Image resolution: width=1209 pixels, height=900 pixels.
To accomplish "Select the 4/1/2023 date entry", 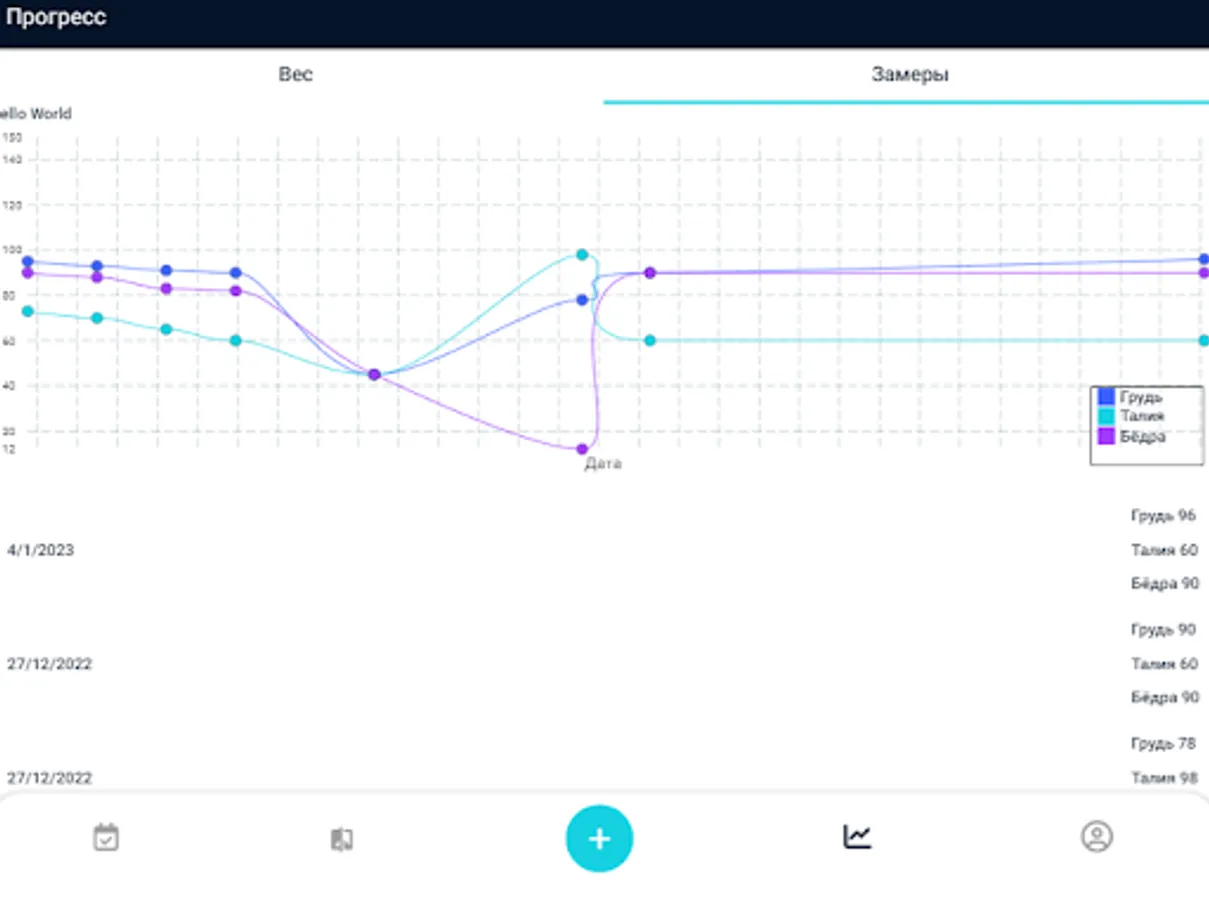I will coord(41,550).
